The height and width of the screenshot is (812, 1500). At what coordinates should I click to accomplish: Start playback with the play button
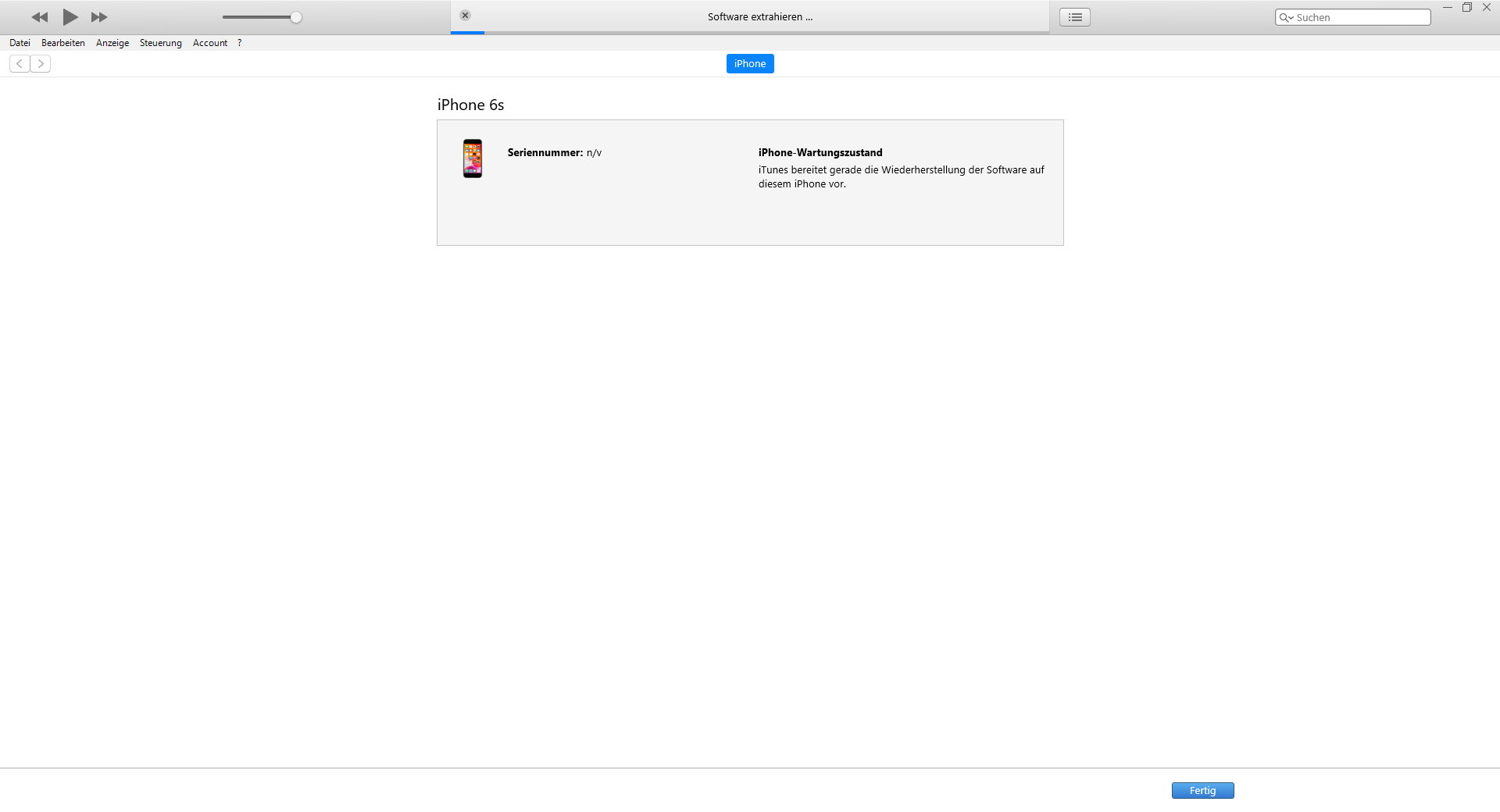70,17
